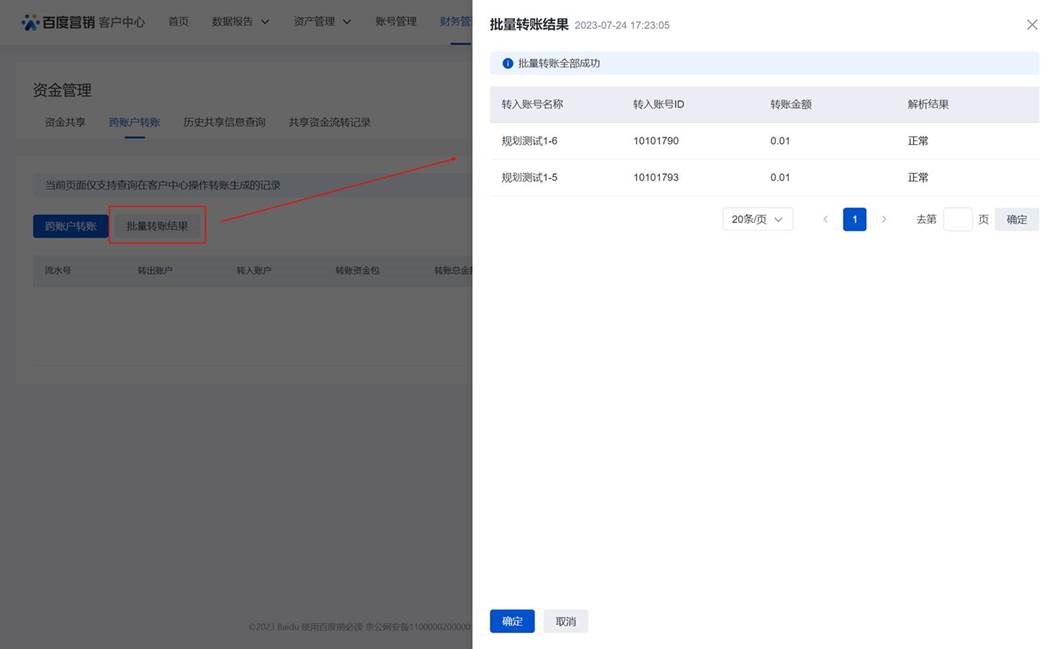Go to next page arrow in pagination
Viewport: 1056px width, 649px height.
(883, 219)
